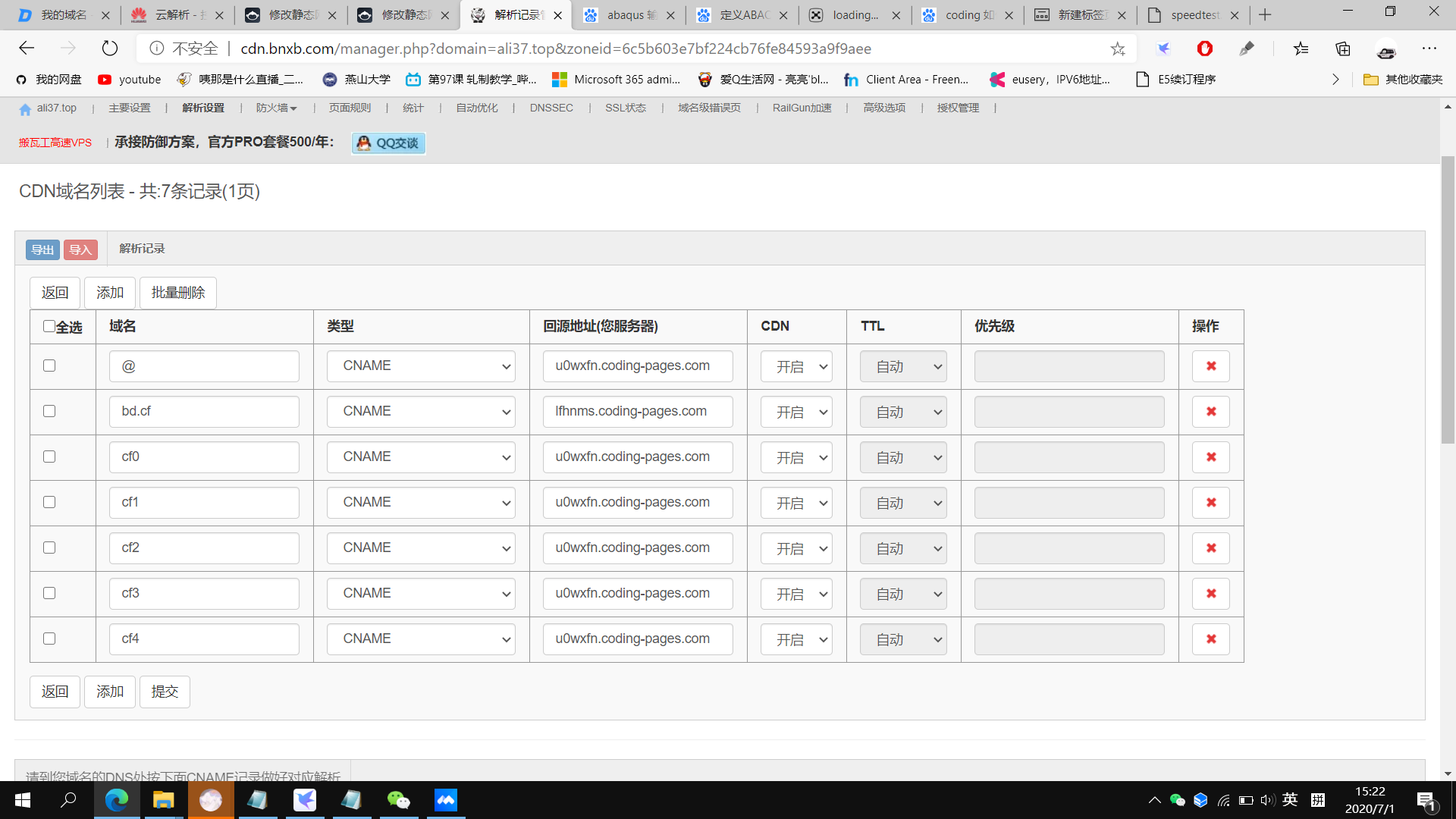Open the TTL 自动 dropdown for cf3
The width and height of the screenshot is (1456, 819).
click(903, 594)
